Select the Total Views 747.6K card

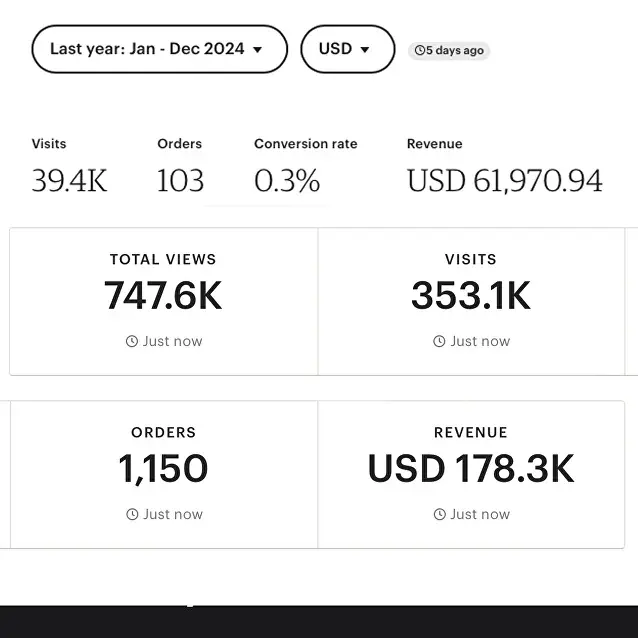(x=164, y=302)
